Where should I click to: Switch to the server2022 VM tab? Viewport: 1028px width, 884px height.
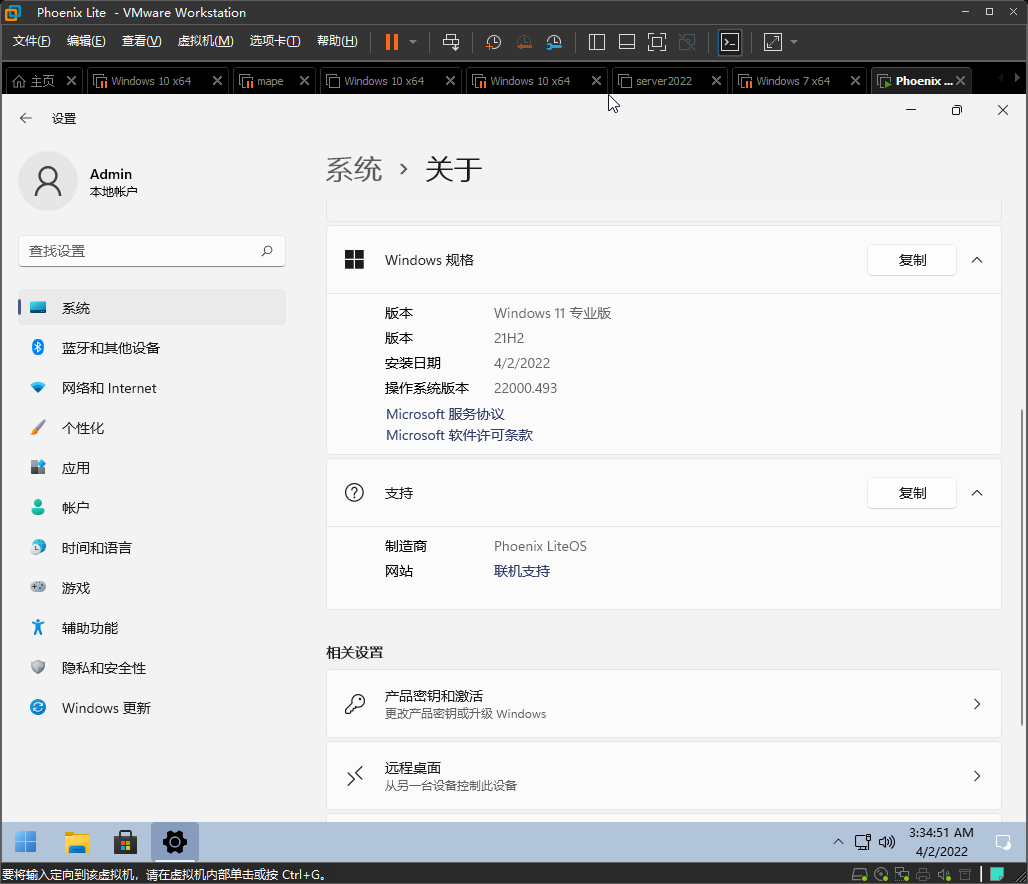coord(663,81)
